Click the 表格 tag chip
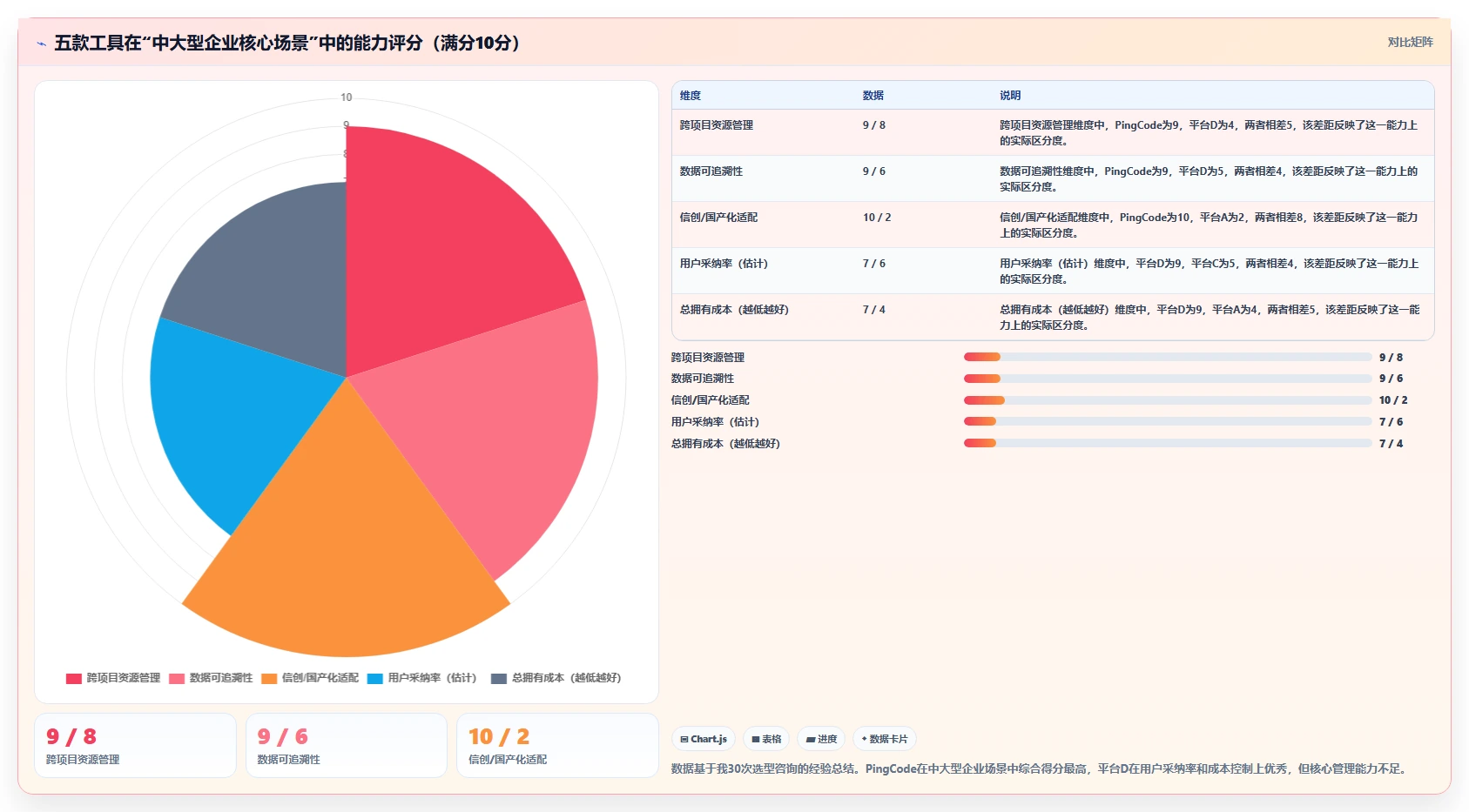This screenshot has width=1469, height=812. (766, 739)
